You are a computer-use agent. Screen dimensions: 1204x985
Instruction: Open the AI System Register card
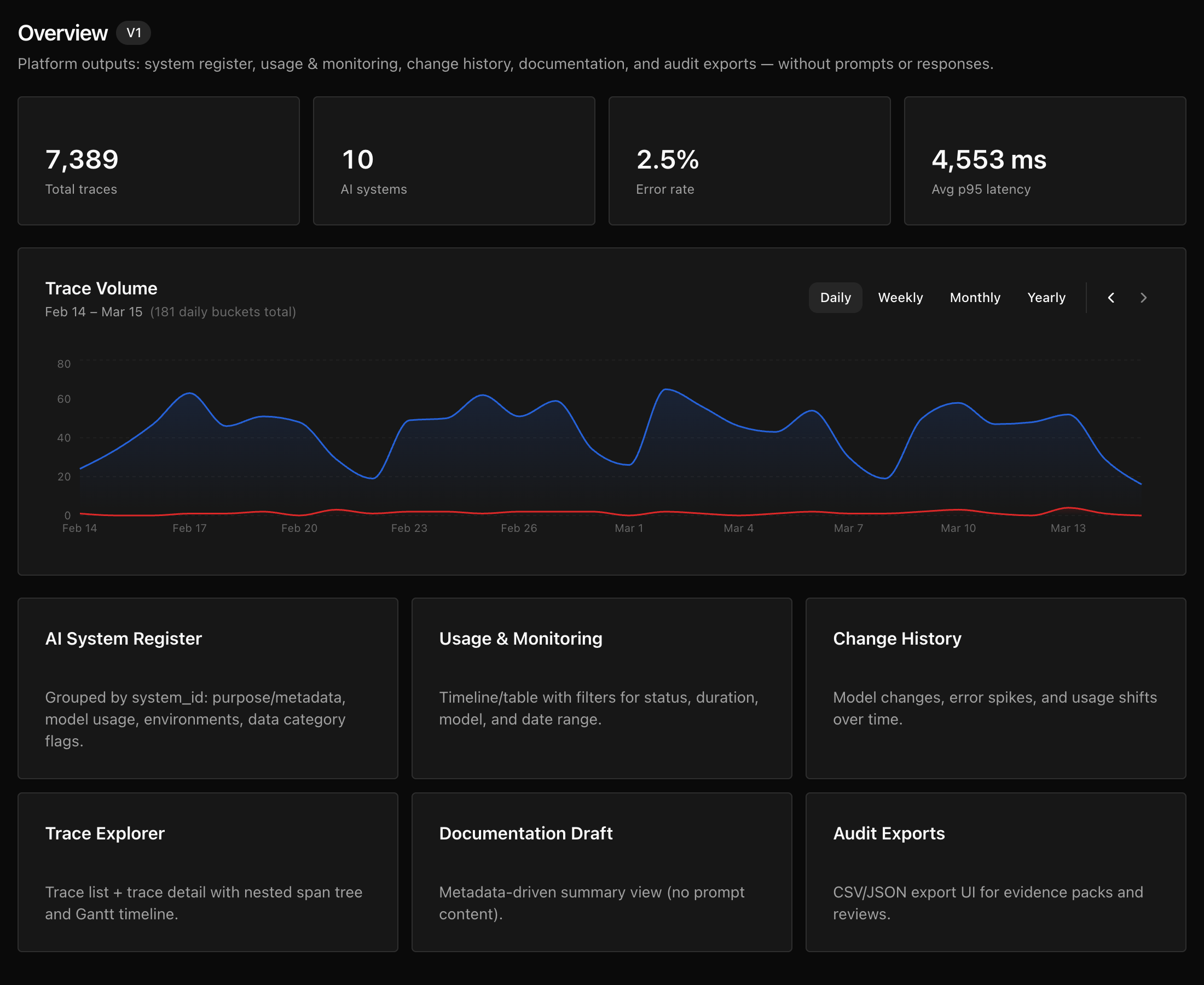pos(207,688)
